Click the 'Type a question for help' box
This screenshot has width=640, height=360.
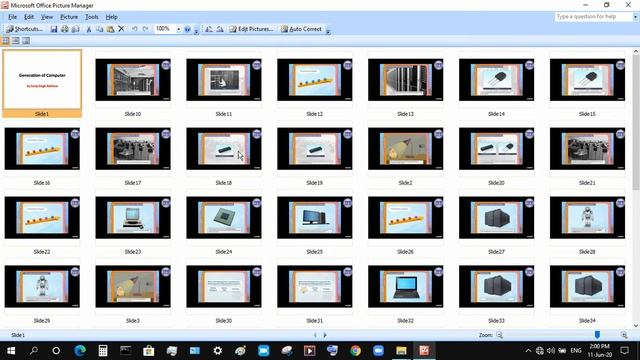point(594,17)
